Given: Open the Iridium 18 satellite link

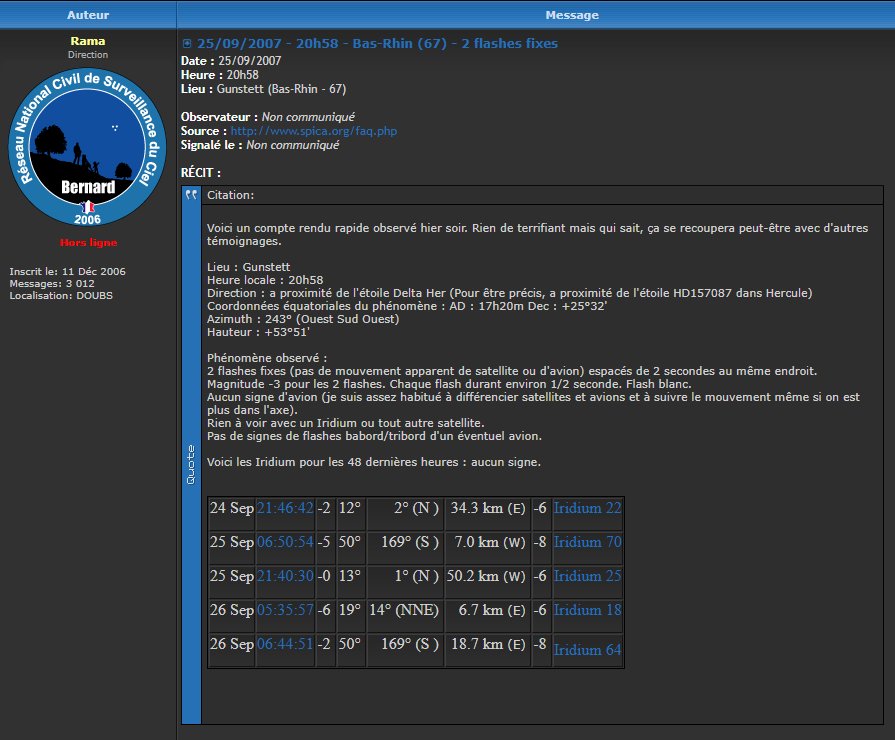Looking at the screenshot, I should pos(587,609).
